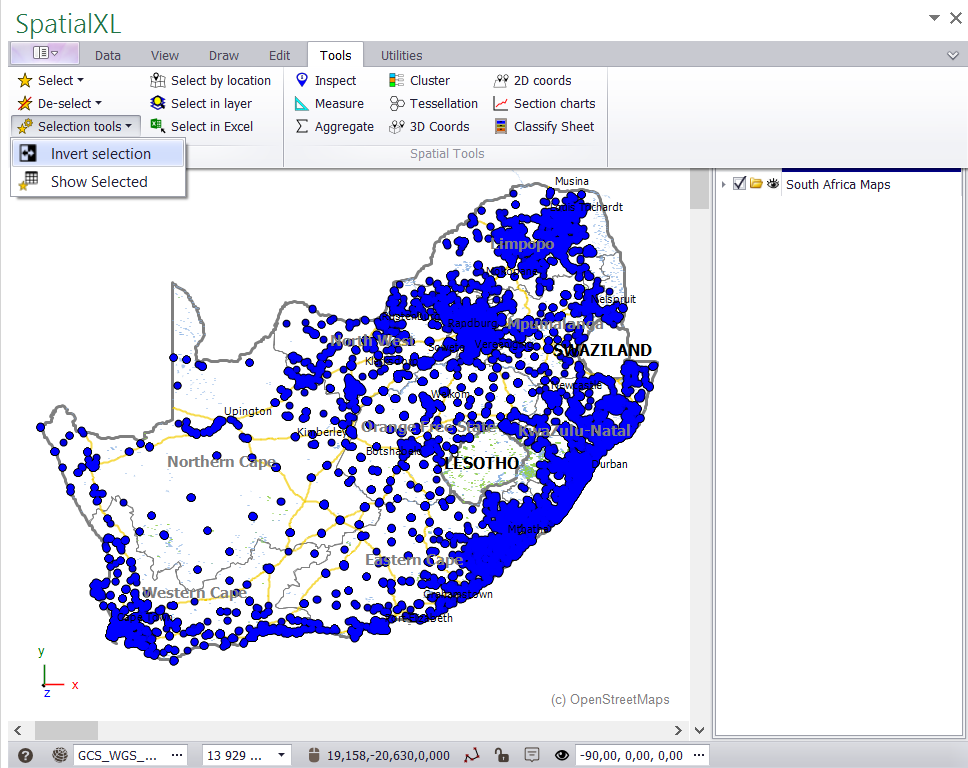
Task: Toggle the lock icon in status bar
Action: coord(502,755)
